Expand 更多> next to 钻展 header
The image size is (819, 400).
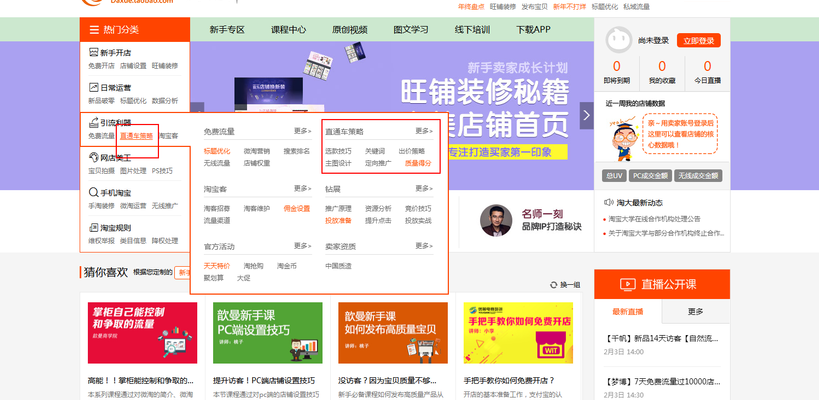424,188
